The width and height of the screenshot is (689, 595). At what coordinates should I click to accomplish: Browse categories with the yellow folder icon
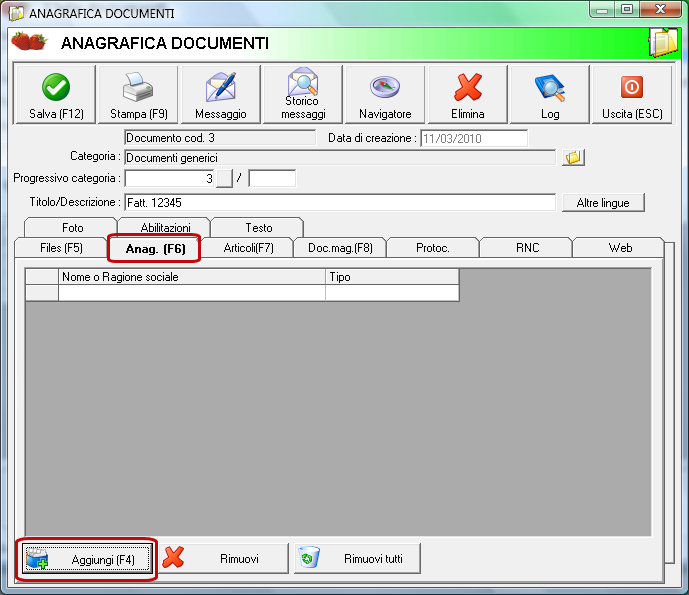pos(573,157)
